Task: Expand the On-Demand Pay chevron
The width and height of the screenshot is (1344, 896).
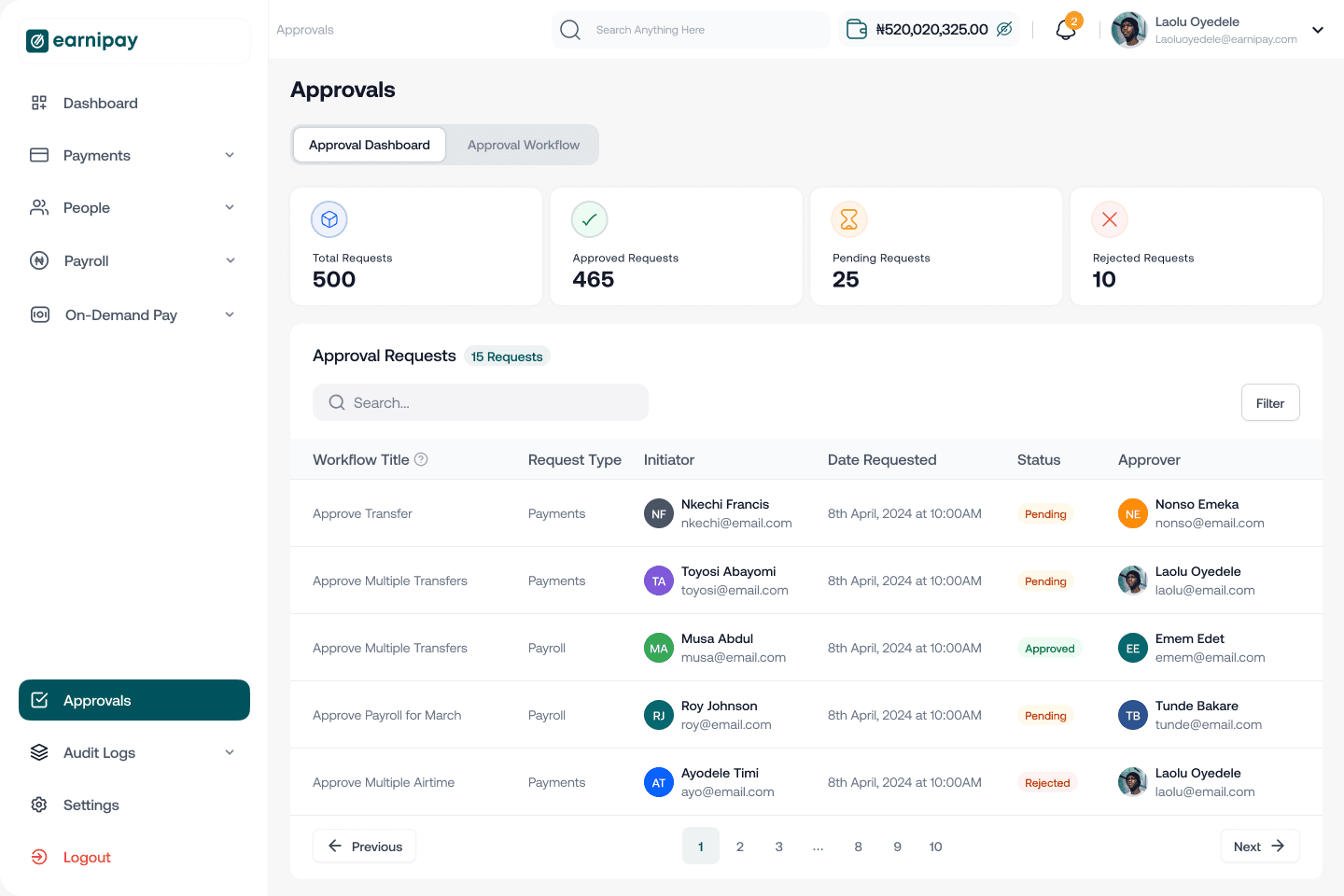Action: [x=230, y=315]
